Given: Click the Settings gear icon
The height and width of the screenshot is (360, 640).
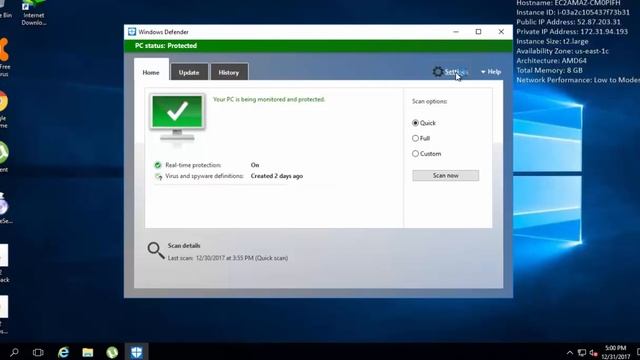Looking at the screenshot, I should pos(438,72).
